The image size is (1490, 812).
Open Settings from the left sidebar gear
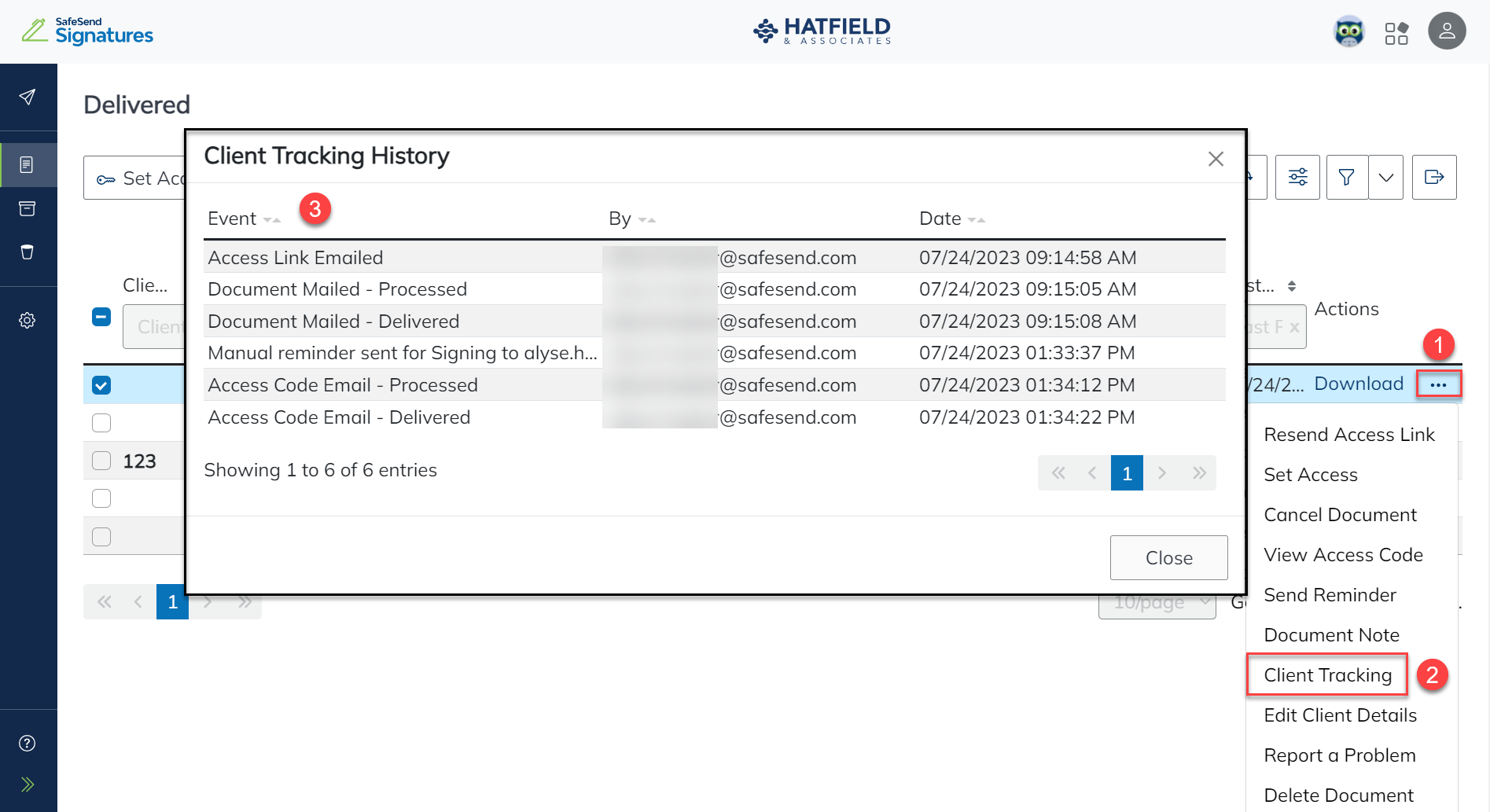[x=28, y=320]
